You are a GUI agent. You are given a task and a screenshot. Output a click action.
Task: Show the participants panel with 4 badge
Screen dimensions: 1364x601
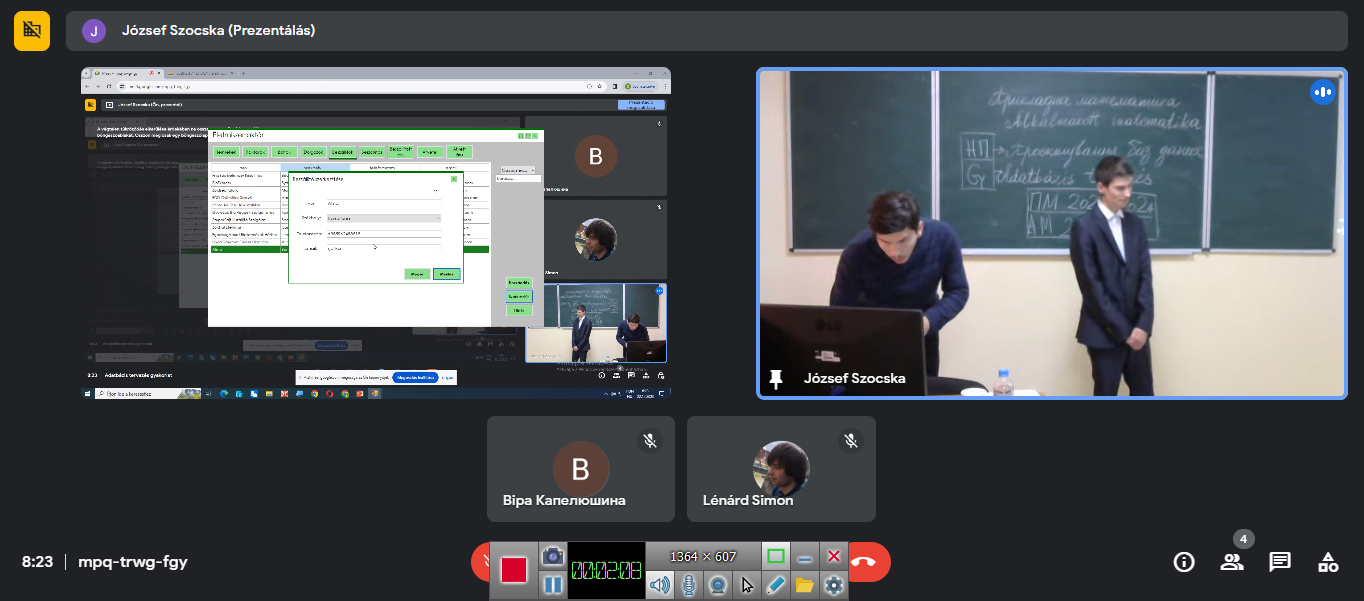coord(1232,562)
